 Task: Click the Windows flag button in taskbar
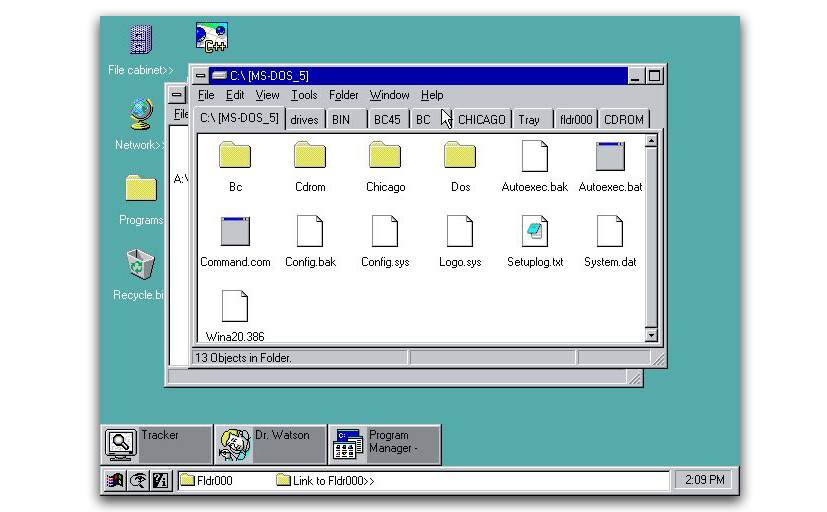(115, 481)
